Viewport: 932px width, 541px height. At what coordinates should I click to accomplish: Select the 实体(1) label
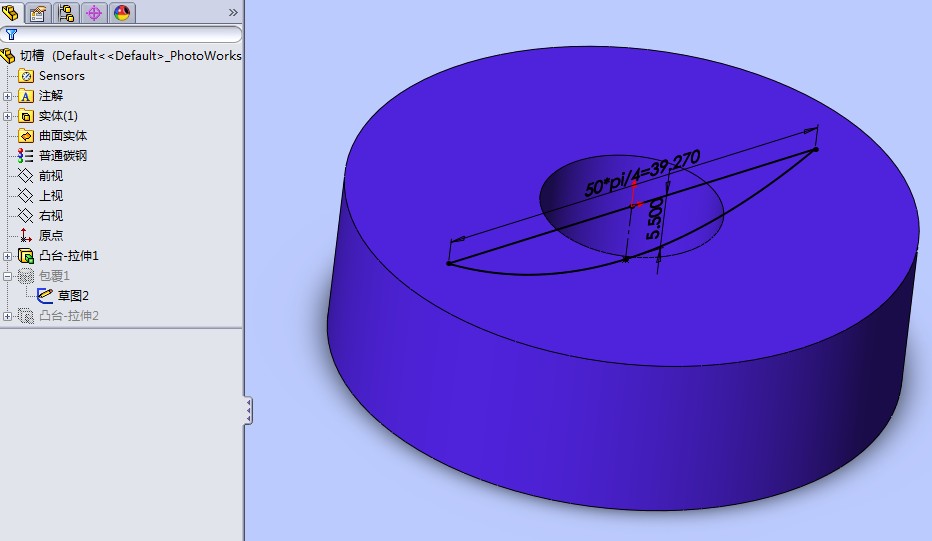coord(58,116)
